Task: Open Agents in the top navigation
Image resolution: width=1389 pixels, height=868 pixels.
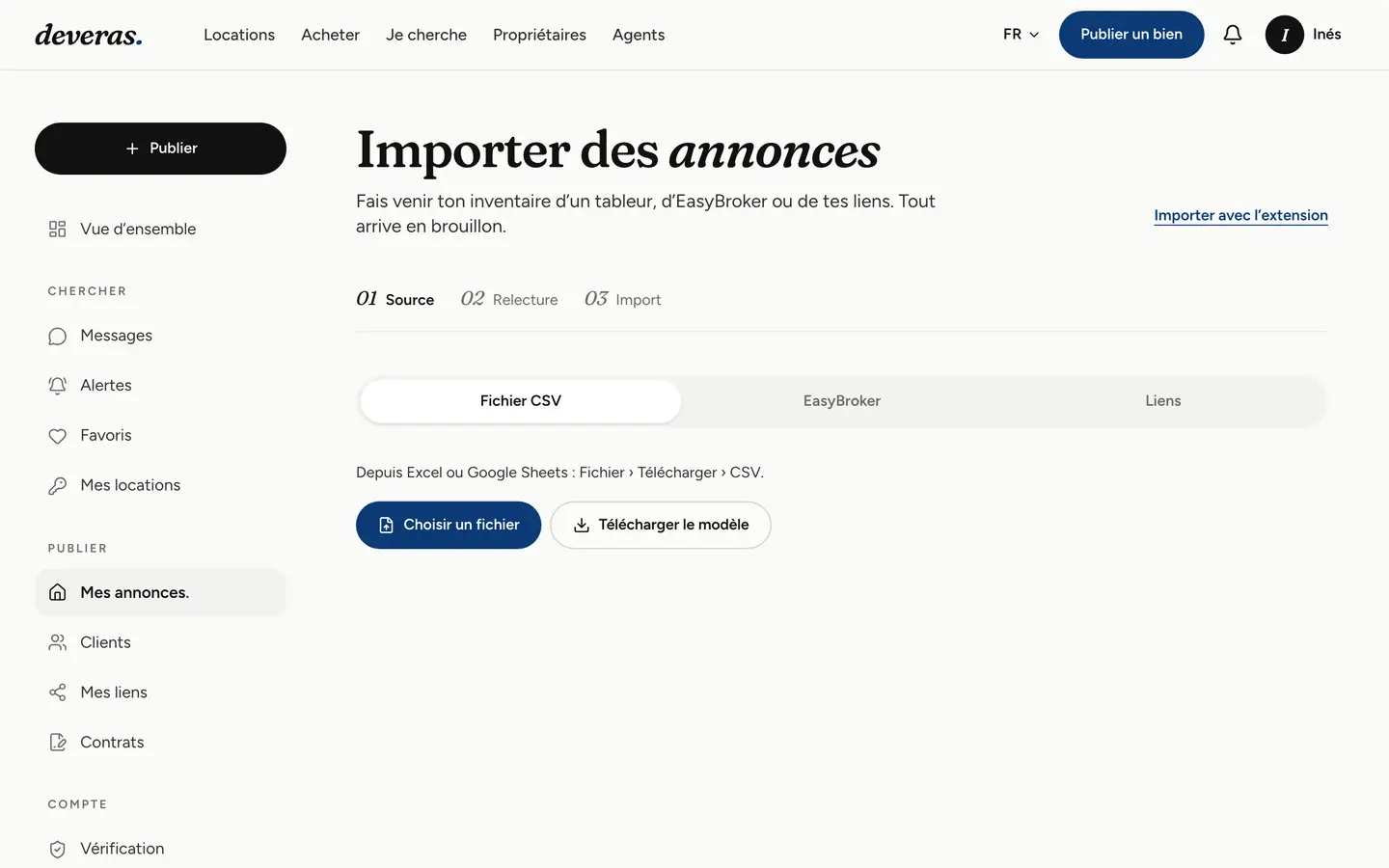Action: (639, 35)
